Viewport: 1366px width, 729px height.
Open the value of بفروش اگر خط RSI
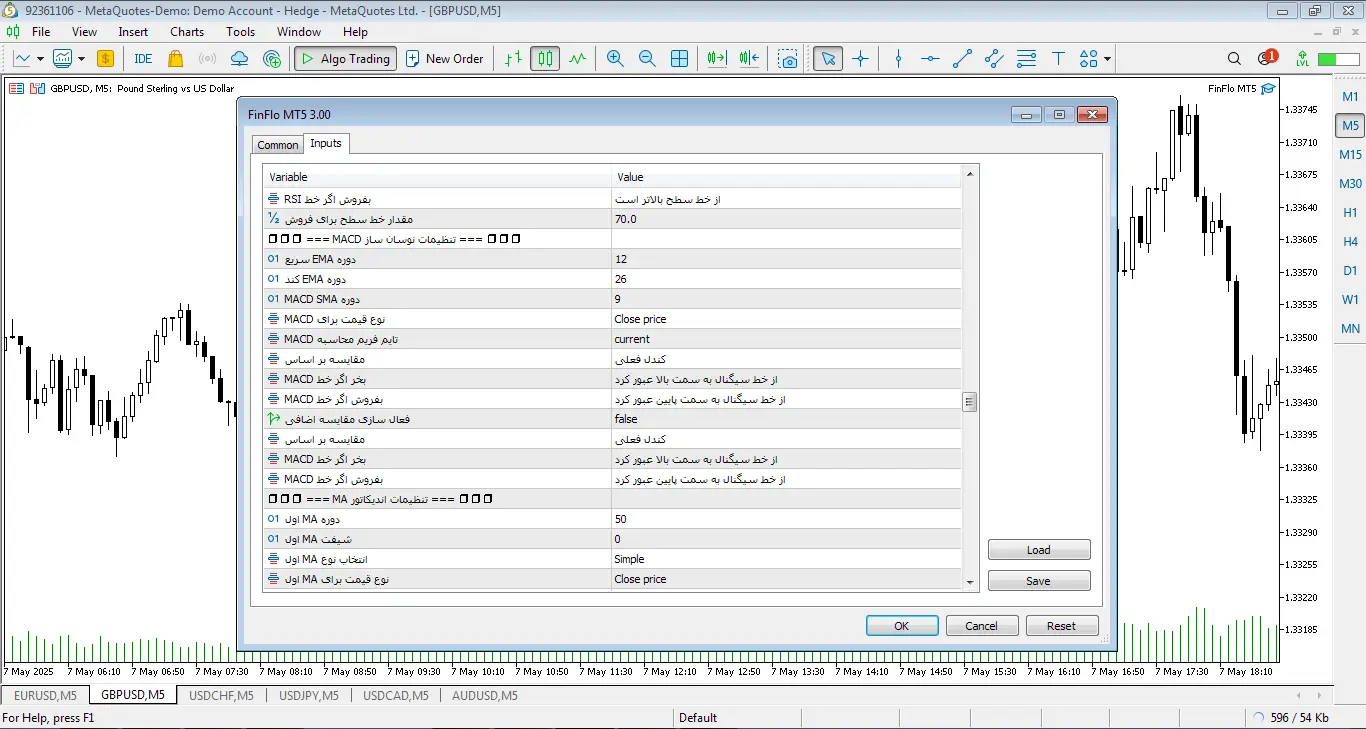click(786, 199)
